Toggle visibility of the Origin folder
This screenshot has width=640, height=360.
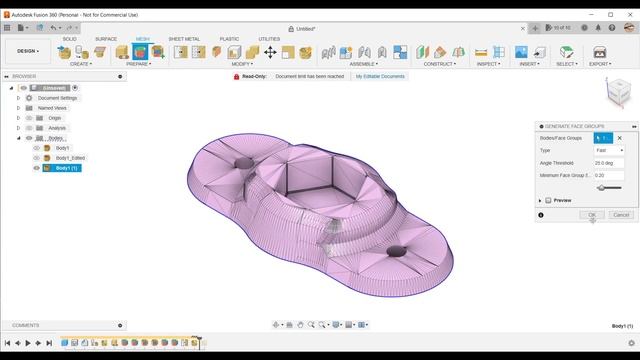pyautogui.click(x=29, y=118)
